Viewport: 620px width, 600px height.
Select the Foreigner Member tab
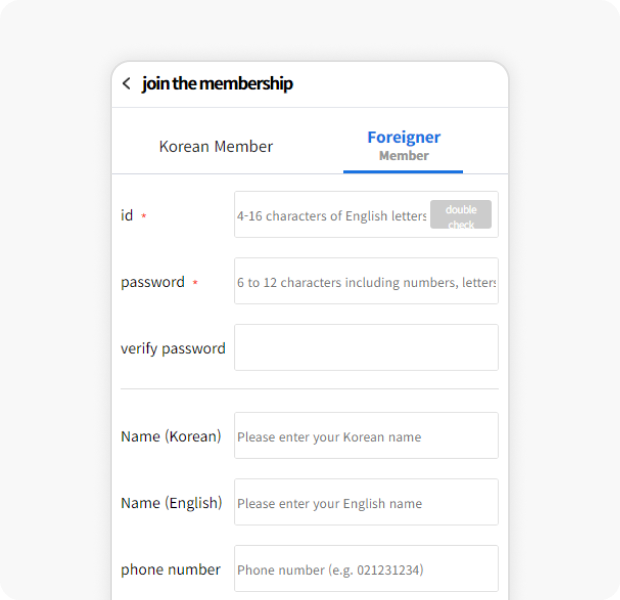click(x=403, y=145)
